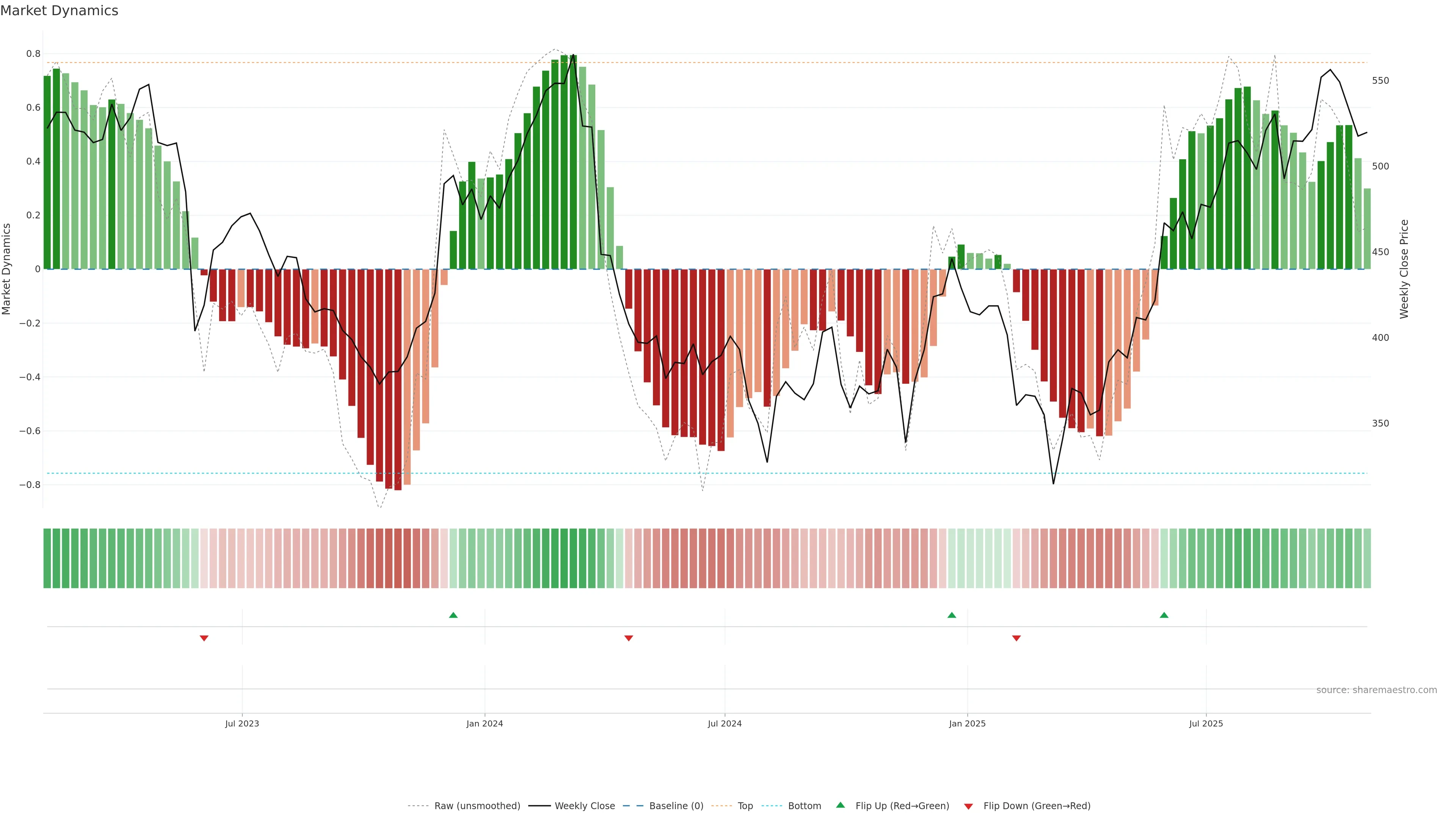
Task: Click the Flip Down red triangle legend icon
Action: [968, 806]
